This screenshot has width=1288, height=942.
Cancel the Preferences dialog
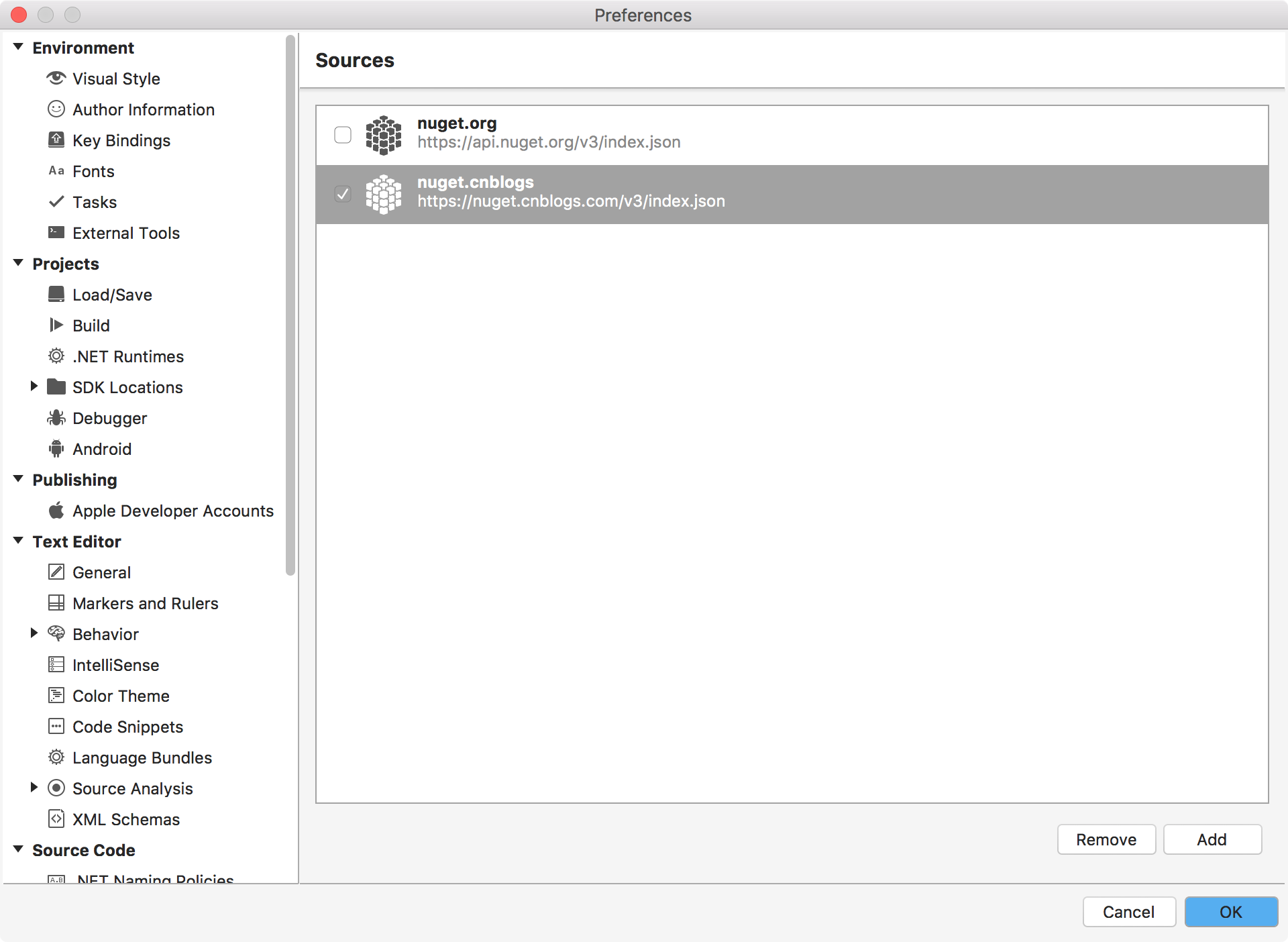click(x=1129, y=912)
